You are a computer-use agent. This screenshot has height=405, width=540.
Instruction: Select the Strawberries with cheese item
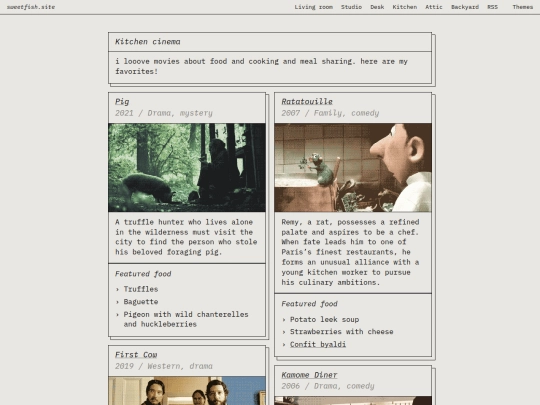coord(342,332)
